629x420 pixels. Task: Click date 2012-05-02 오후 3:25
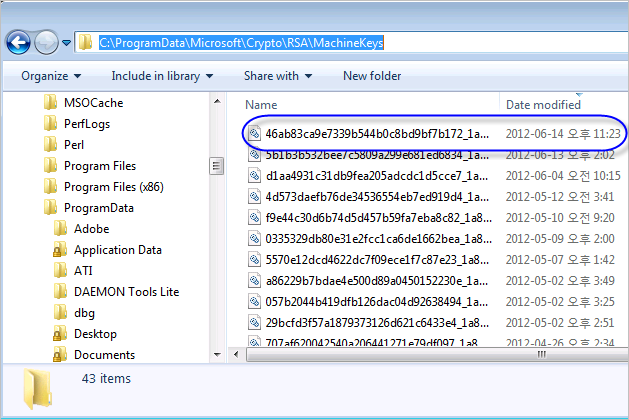click(x=560, y=302)
